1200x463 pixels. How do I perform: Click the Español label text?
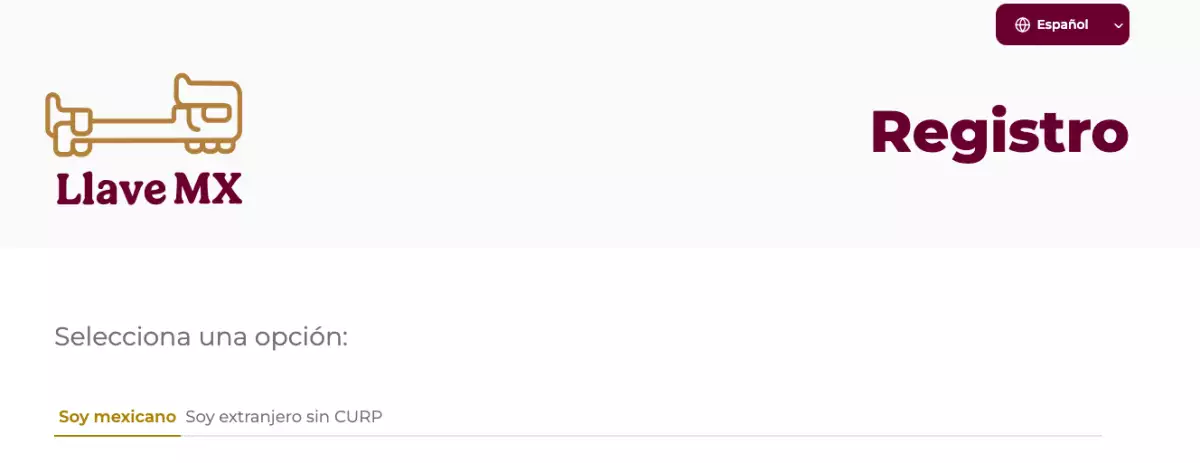click(x=1062, y=25)
